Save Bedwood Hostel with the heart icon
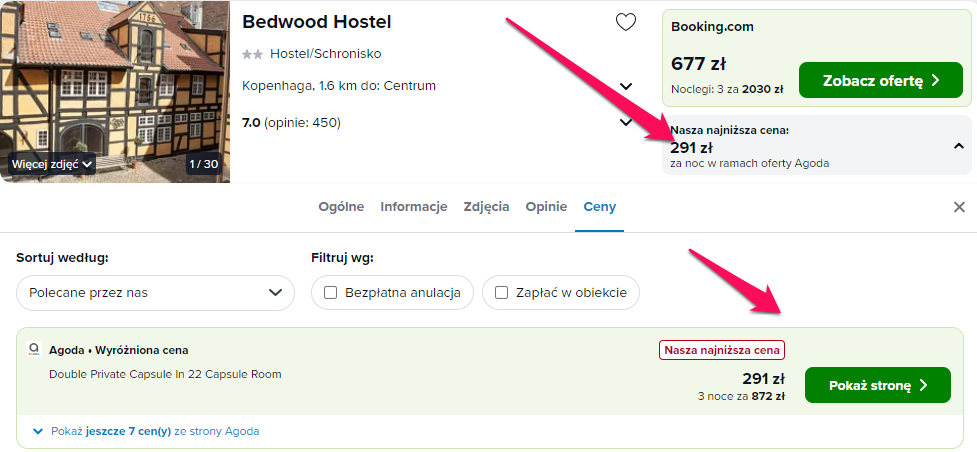Image resolution: width=977 pixels, height=452 pixels. [x=626, y=22]
